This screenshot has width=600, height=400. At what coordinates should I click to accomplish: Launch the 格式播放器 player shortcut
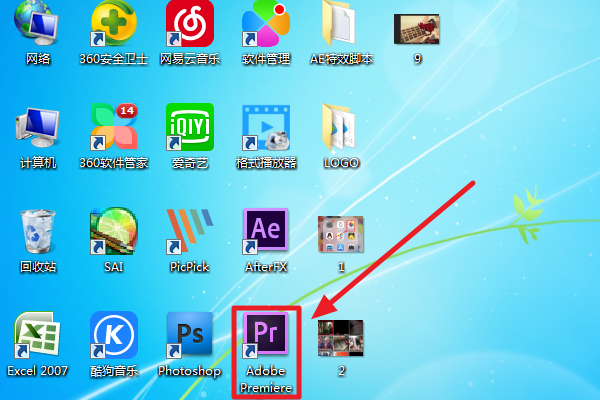click(x=266, y=127)
